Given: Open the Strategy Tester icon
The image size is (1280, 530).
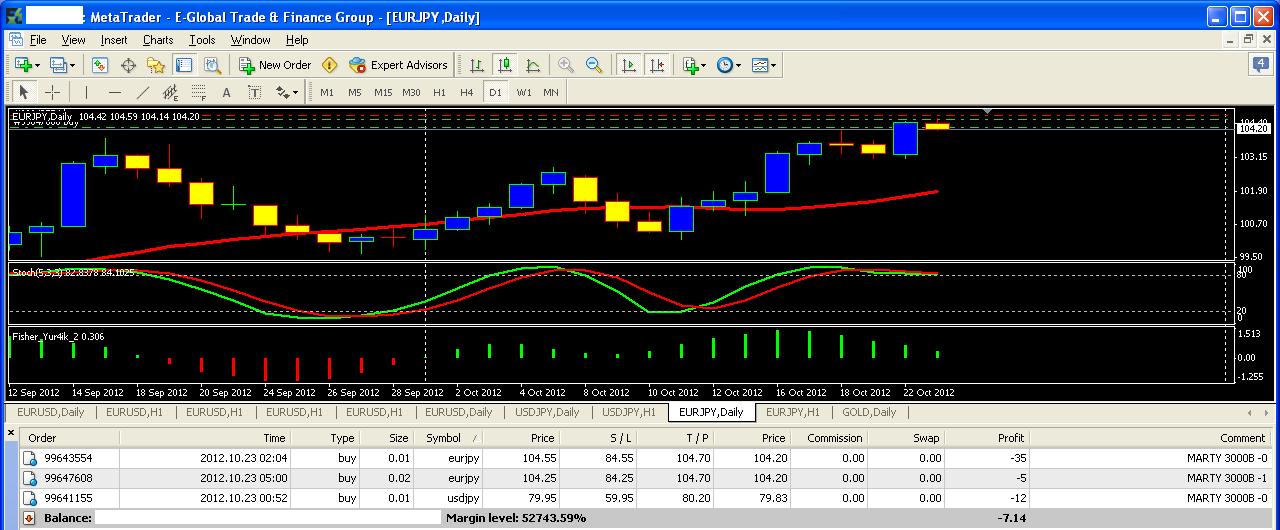Looking at the screenshot, I should pos(212,65).
